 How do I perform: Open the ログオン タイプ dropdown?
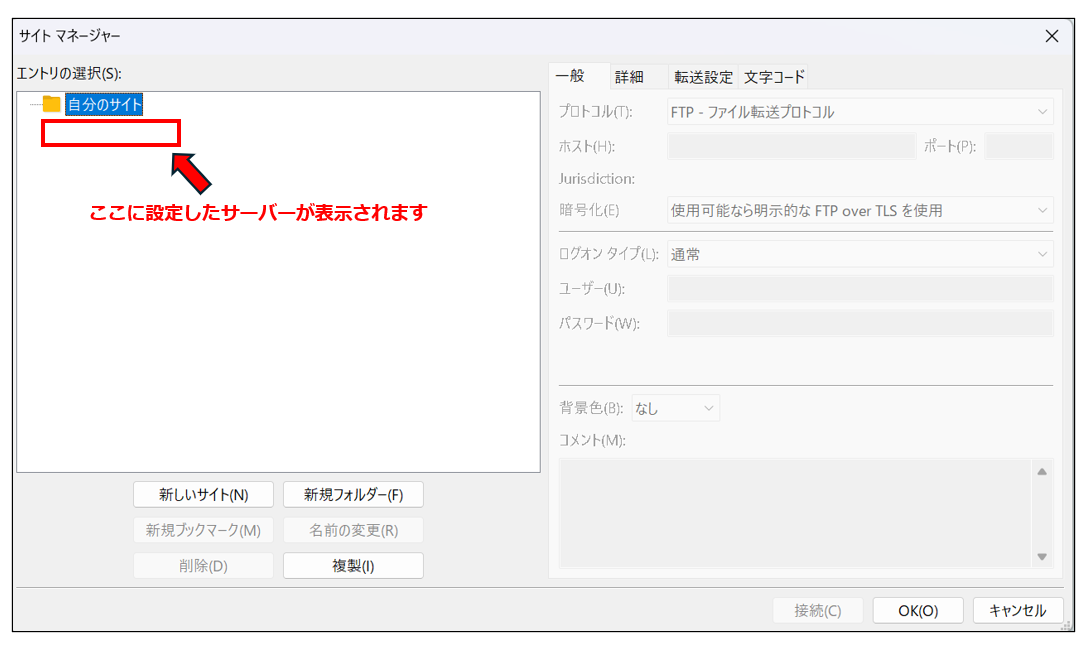tap(860, 254)
